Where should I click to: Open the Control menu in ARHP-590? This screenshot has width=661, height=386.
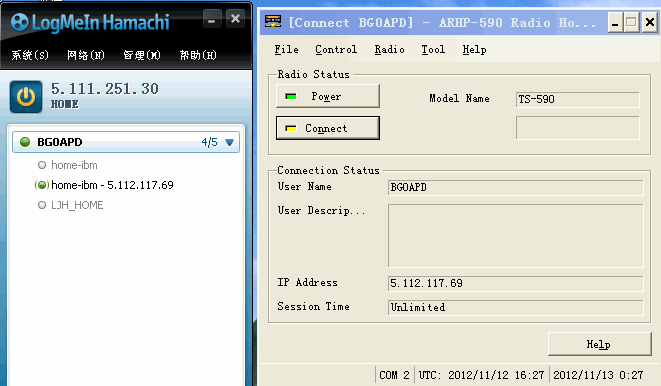point(336,50)
